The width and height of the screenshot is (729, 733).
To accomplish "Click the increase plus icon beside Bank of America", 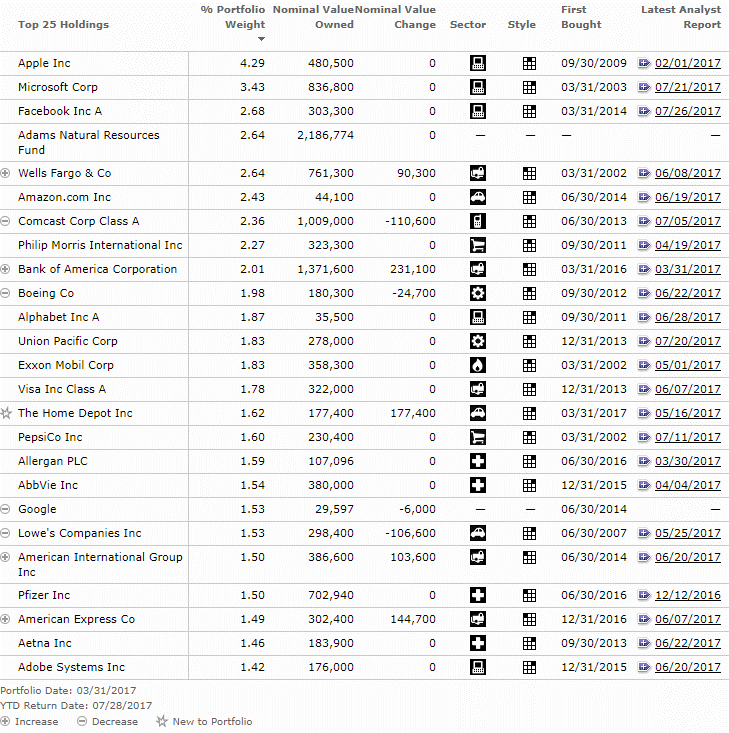I will point(5,269).
